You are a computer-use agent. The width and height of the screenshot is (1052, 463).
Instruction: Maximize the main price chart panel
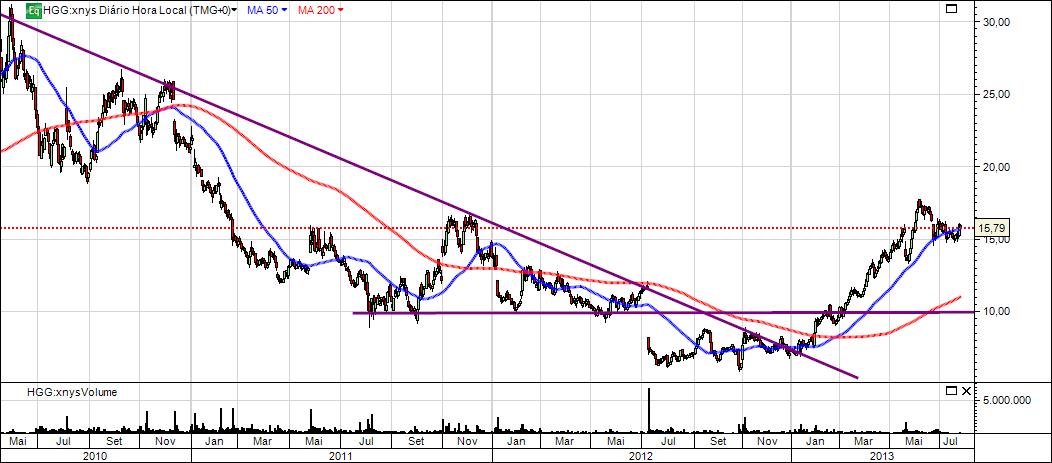click(951, 9)
